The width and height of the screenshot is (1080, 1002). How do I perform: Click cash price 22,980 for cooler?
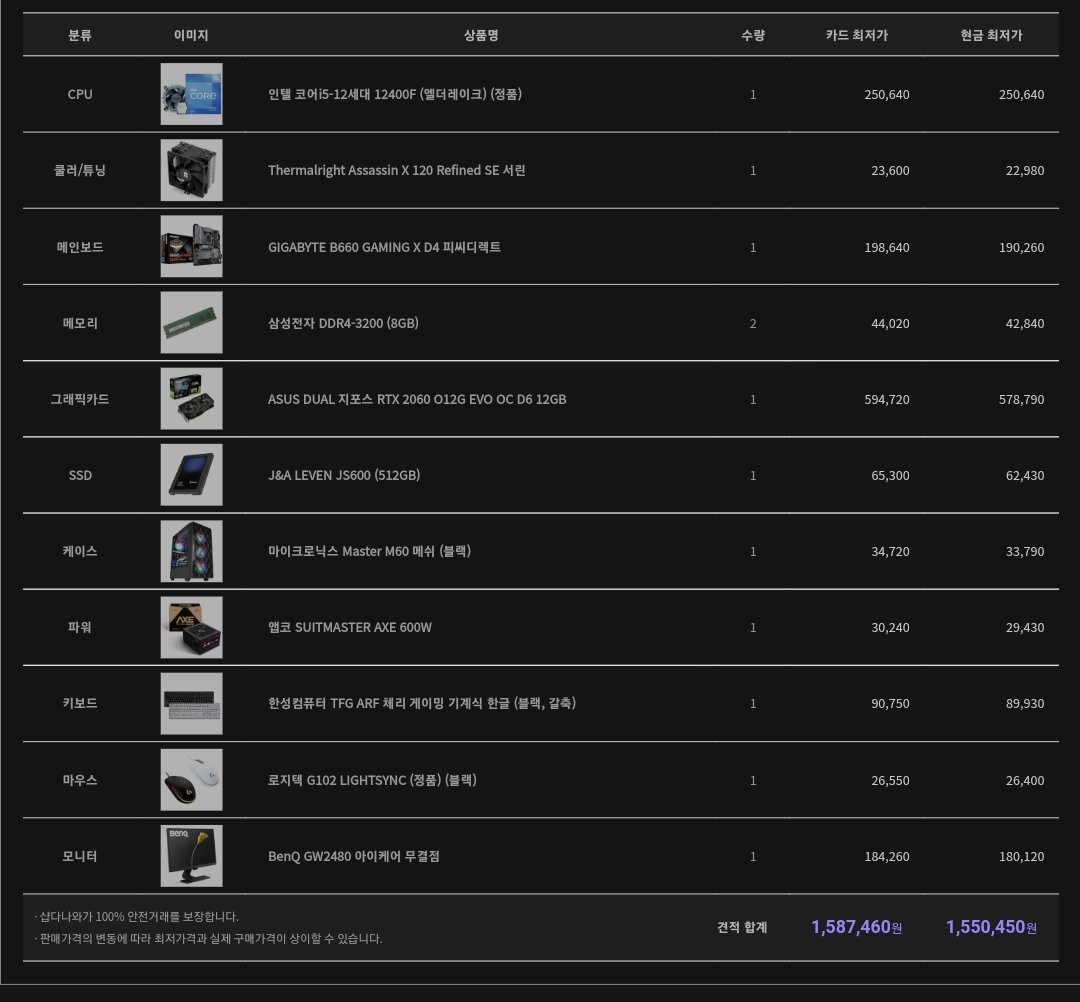click(1025, 171)
